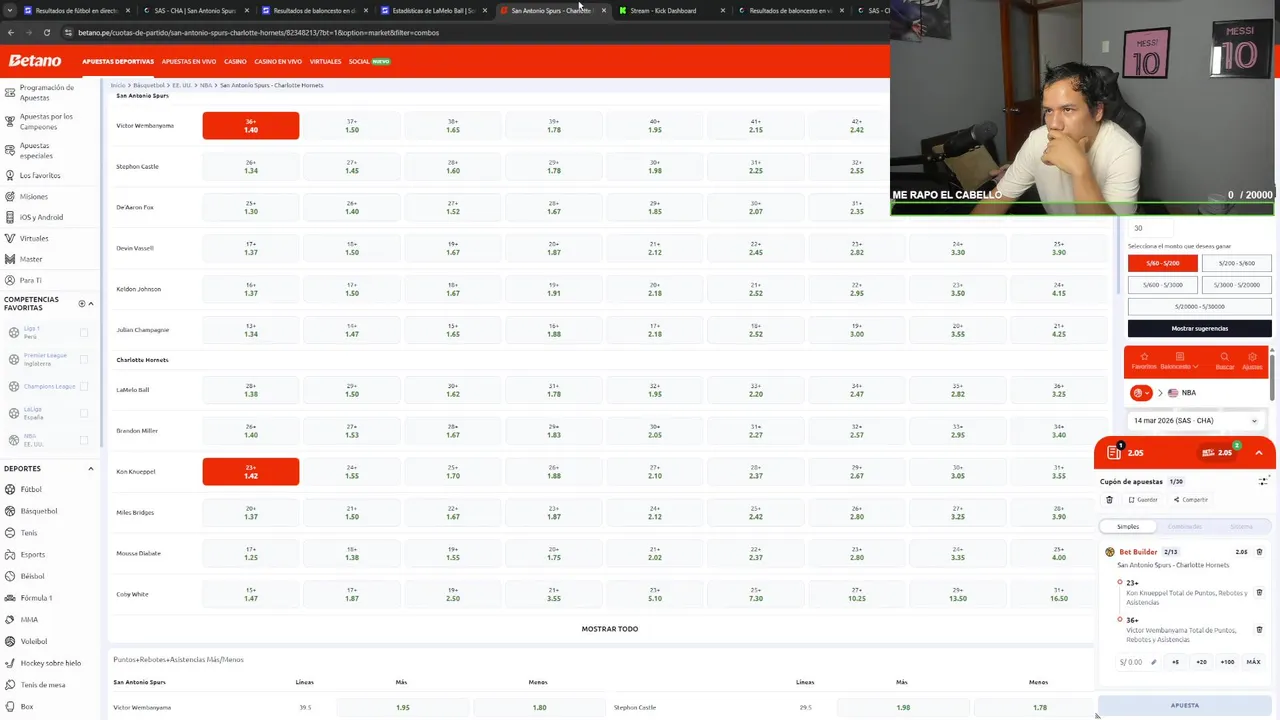This screenshot has height=720, width=1280.
Task: Open sport selector dropdown beside NBA
Action: (1141, 393)
